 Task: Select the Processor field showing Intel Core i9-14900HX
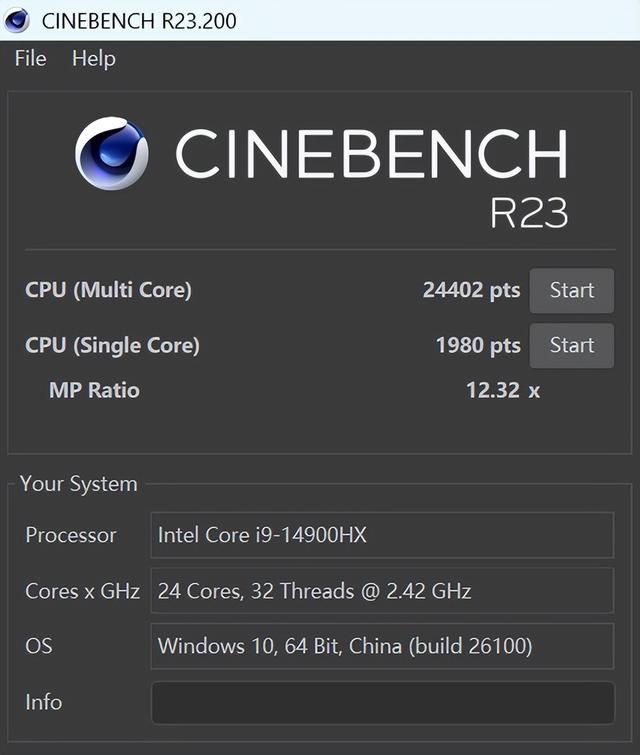[x=382, y=535]
